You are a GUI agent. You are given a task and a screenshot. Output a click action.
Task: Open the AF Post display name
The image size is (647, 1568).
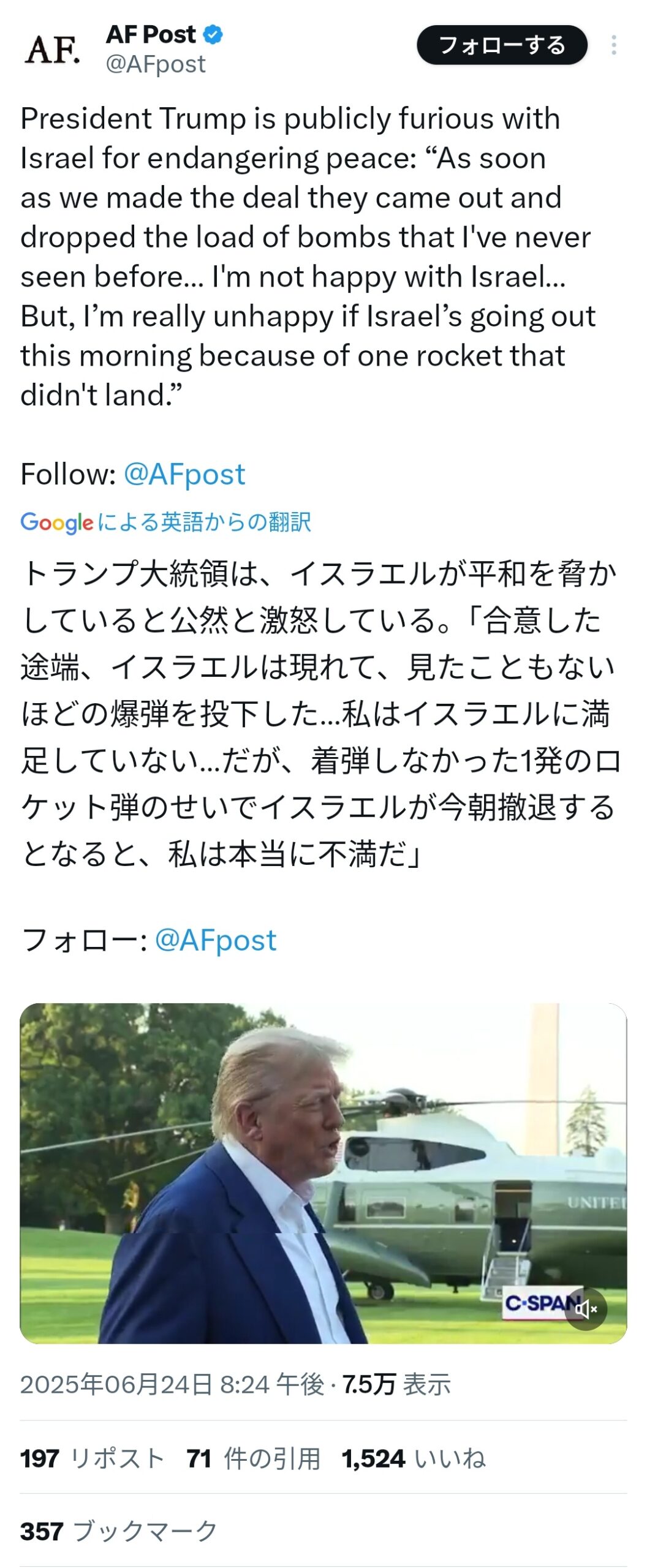pos(151,35)
